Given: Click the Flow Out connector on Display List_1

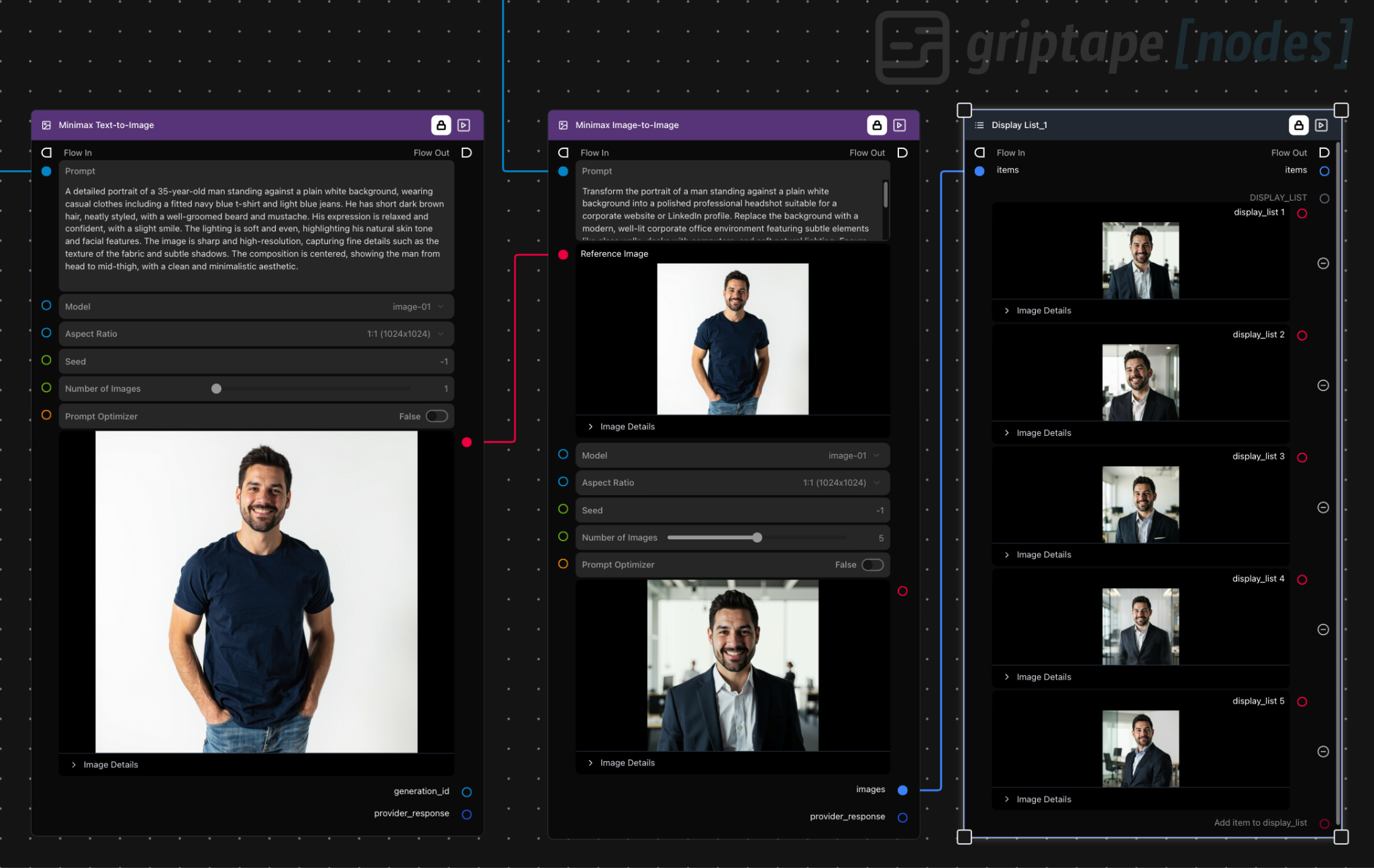Looking at the screenshot, I should click(1324, 153).
